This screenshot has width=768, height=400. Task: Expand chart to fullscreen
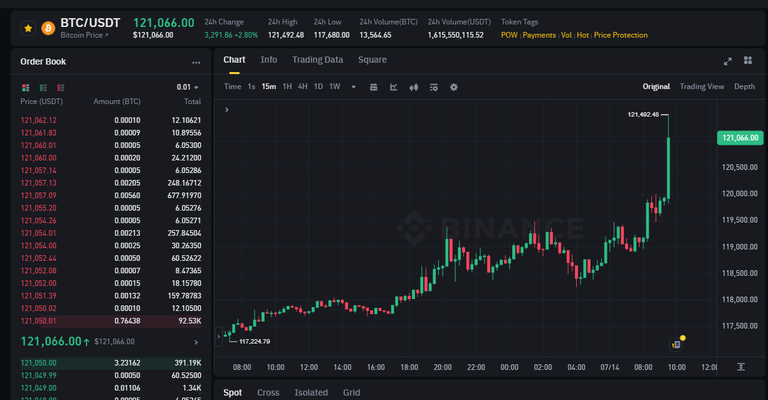click(728, 61)
